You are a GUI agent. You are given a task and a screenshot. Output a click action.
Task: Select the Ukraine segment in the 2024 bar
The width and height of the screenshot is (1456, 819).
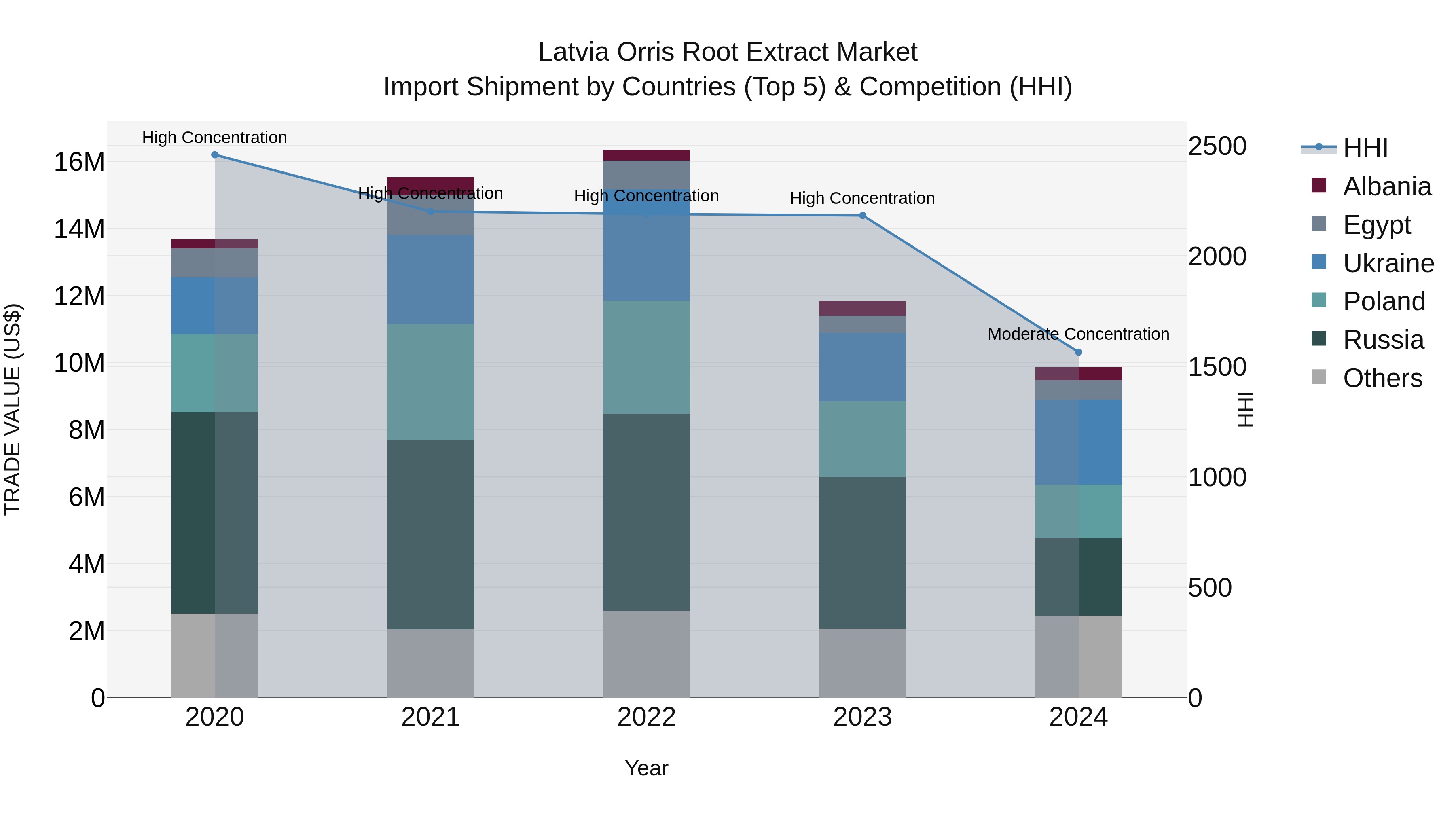point(1078,442)
